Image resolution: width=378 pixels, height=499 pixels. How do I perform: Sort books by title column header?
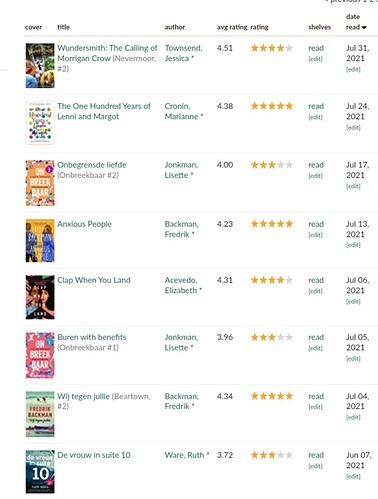click(63, 27)
